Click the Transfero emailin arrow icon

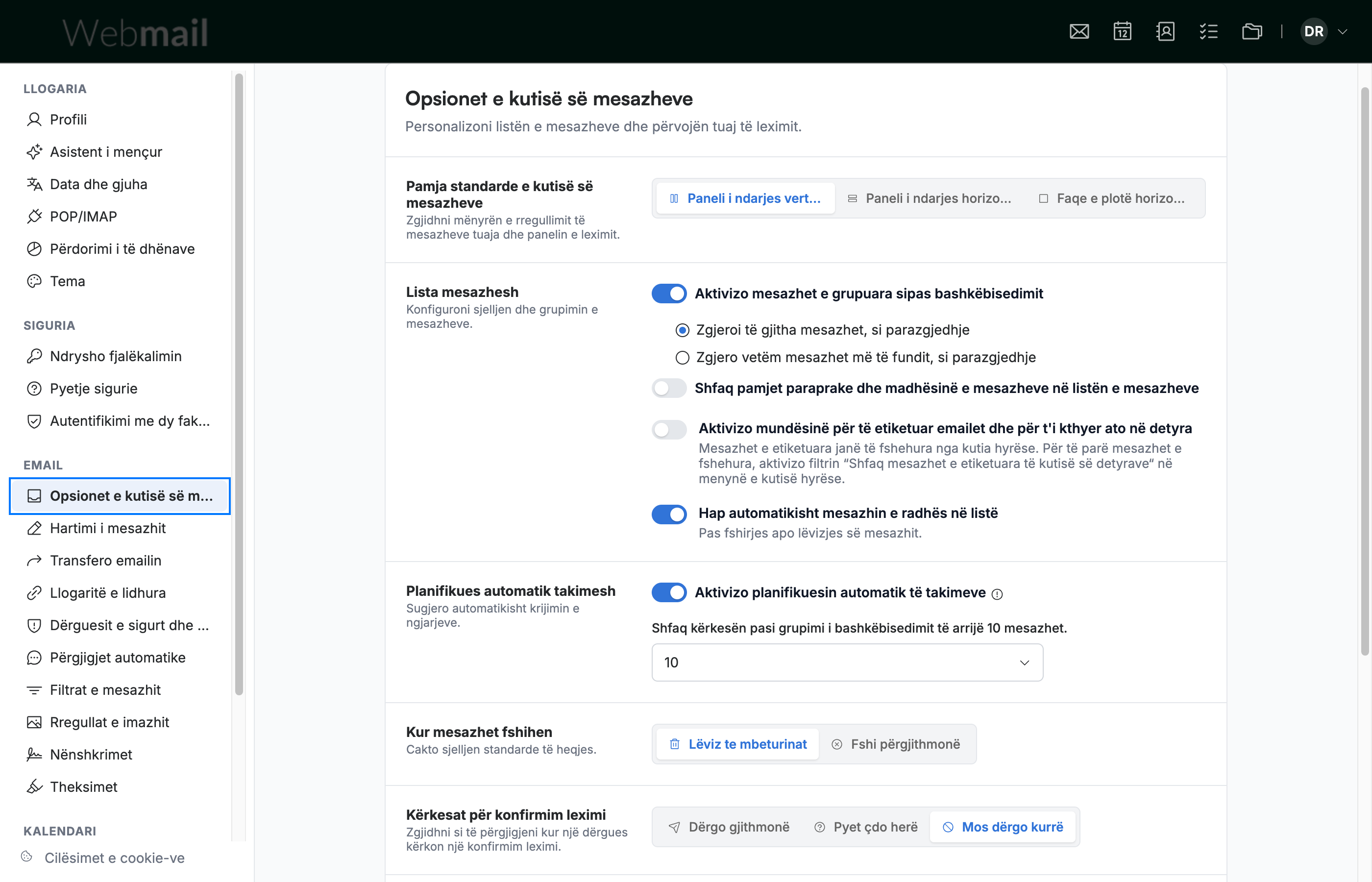pyautogui.click(x=34, y=560)
